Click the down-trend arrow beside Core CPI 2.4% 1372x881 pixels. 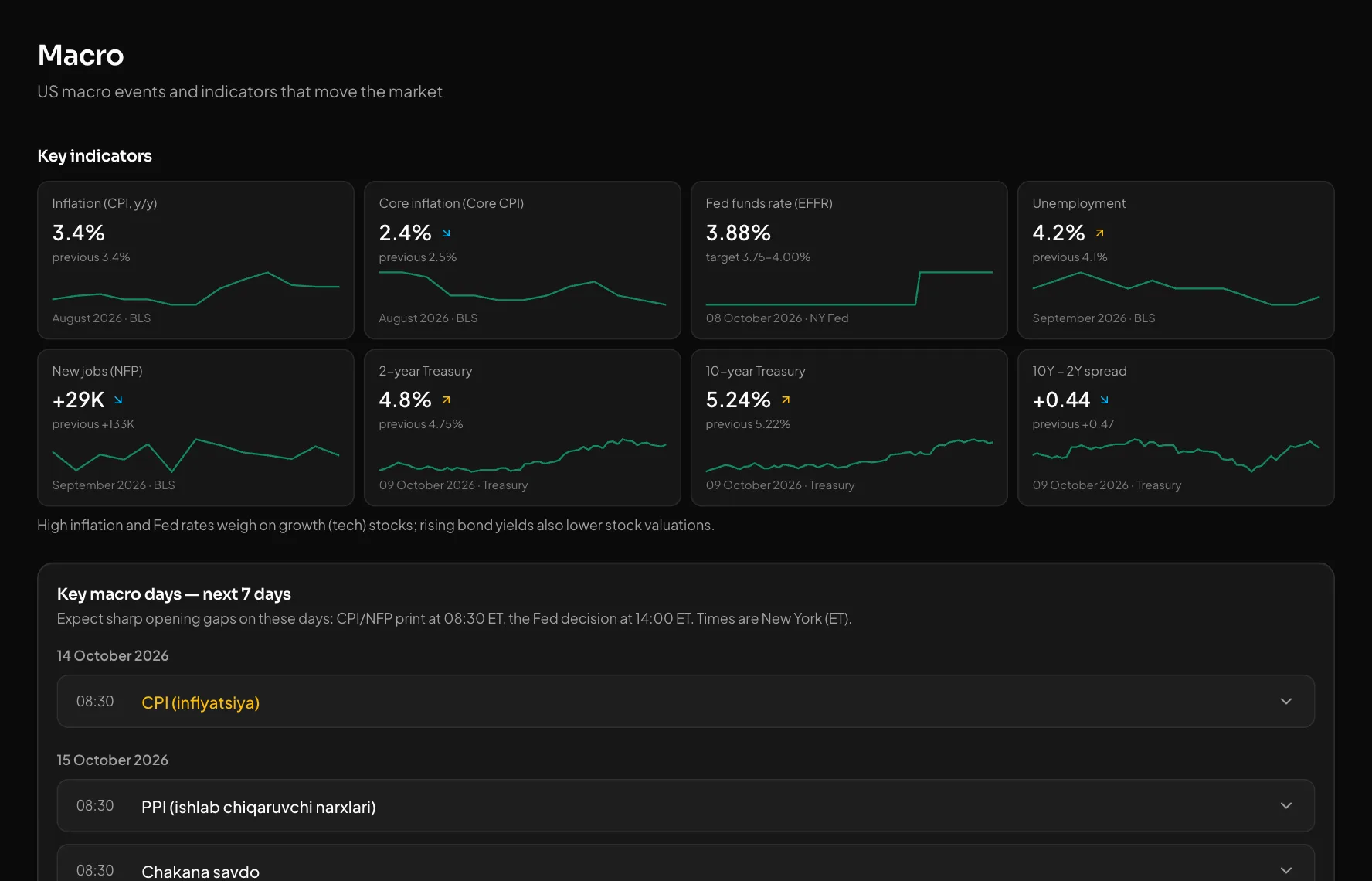(446, 233)
